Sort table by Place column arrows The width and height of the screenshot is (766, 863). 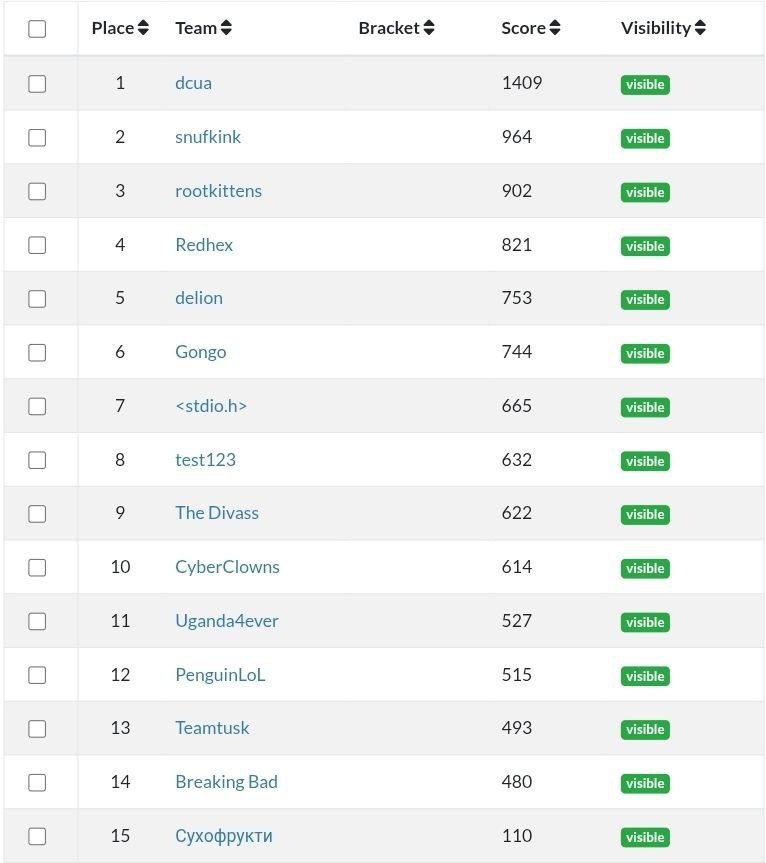[143, 28]
